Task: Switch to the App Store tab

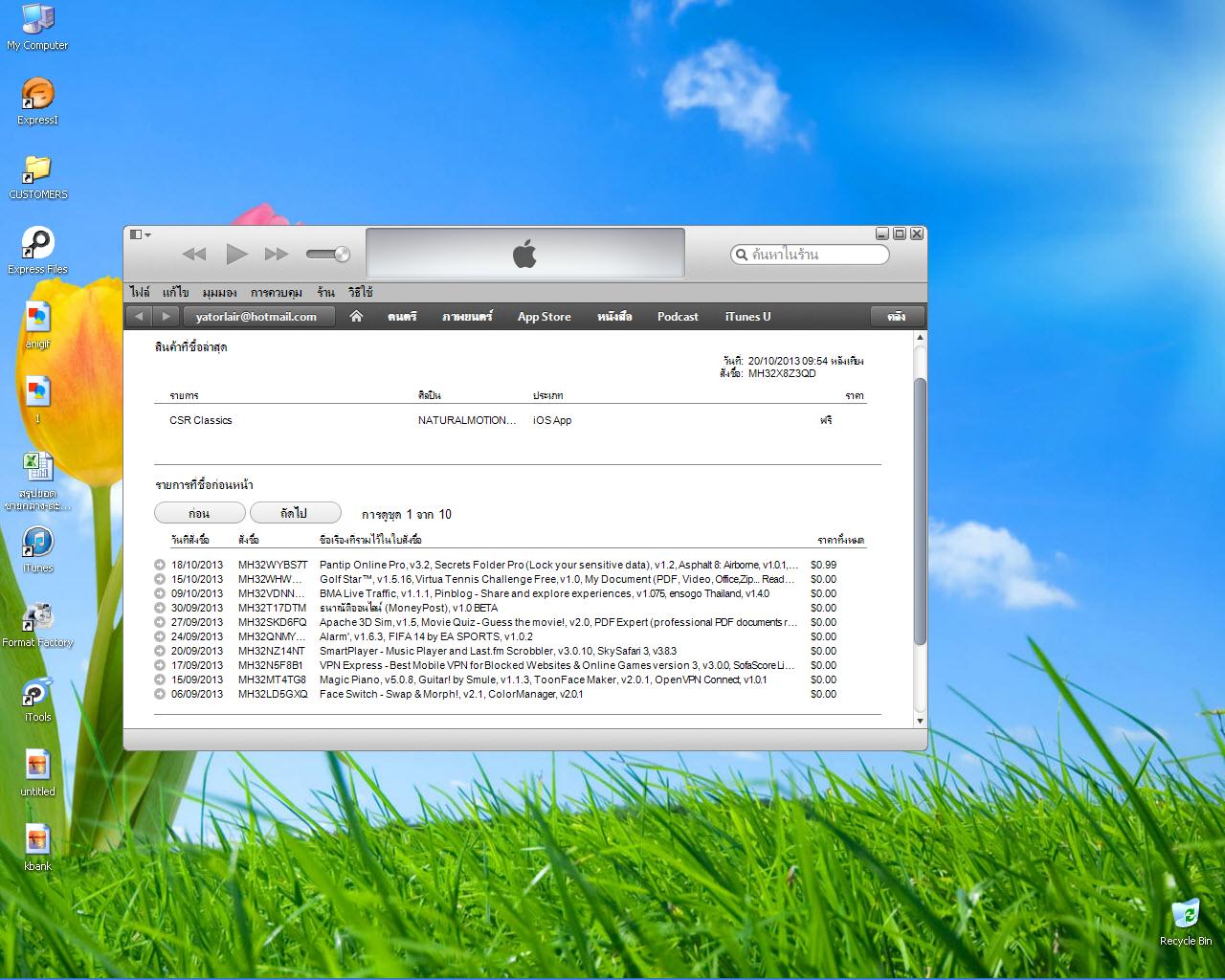Action: [x=544, y=317]
